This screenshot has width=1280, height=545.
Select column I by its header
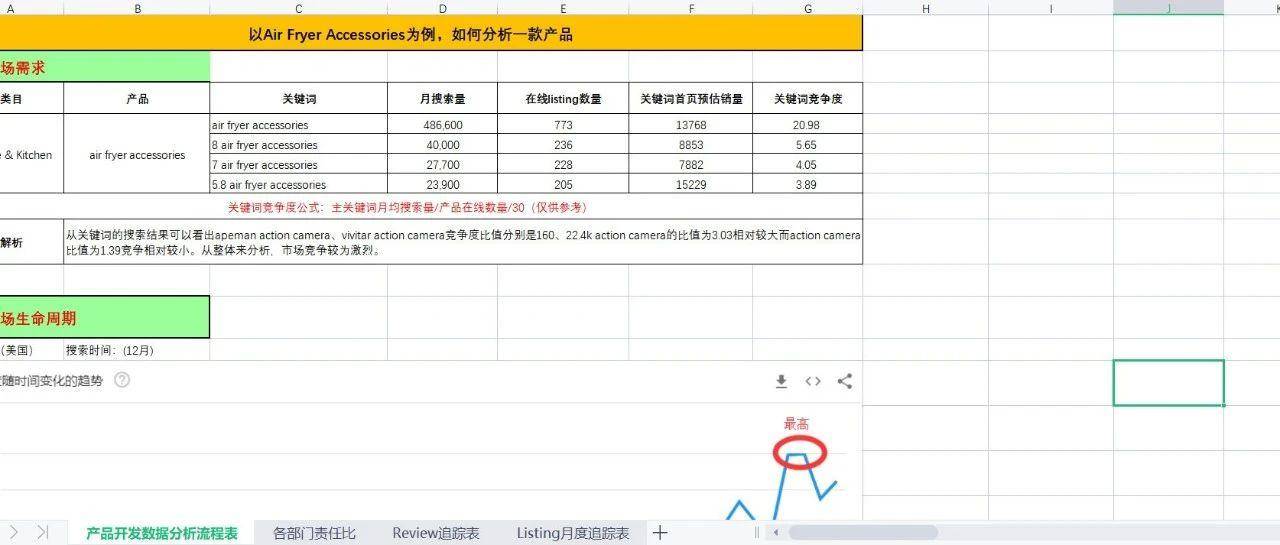[x=1051, y=7]
